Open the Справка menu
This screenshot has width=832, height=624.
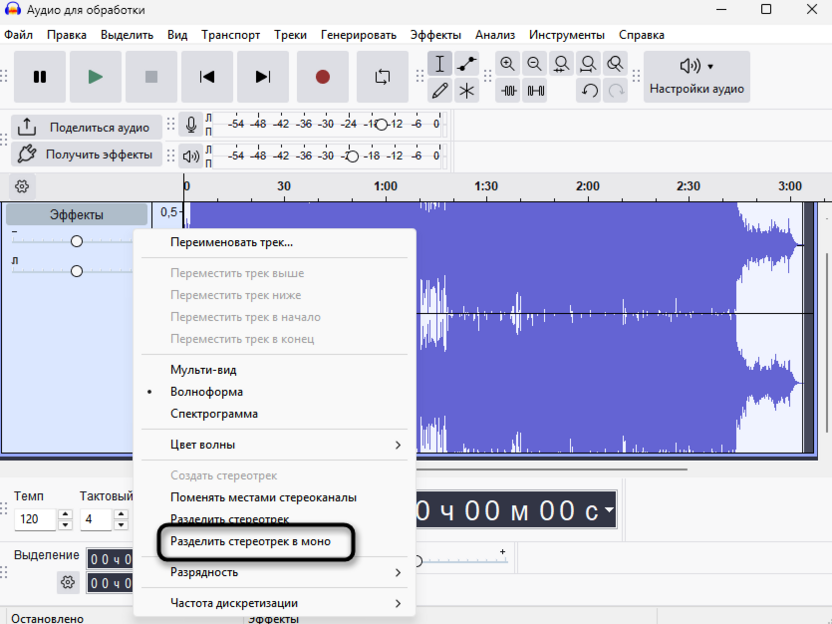(641, 35)
